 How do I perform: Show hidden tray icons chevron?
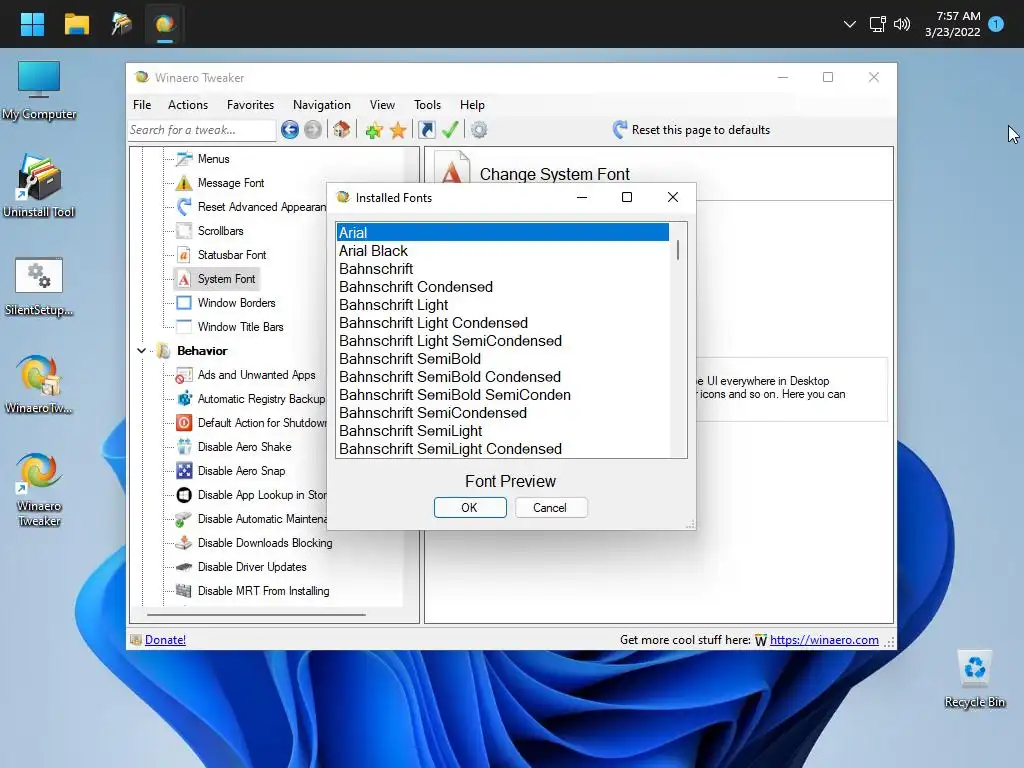pyautogui.click(x=849, y=24)
